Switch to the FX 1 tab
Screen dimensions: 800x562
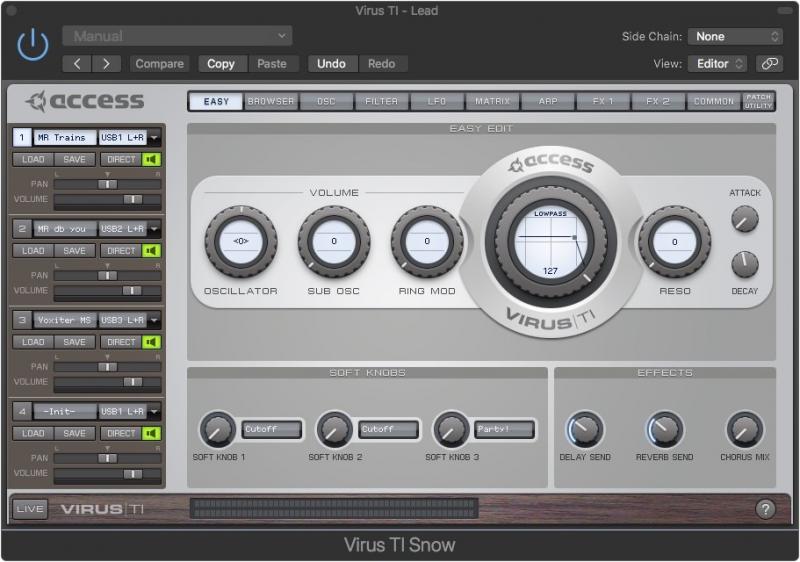(603, 101)
